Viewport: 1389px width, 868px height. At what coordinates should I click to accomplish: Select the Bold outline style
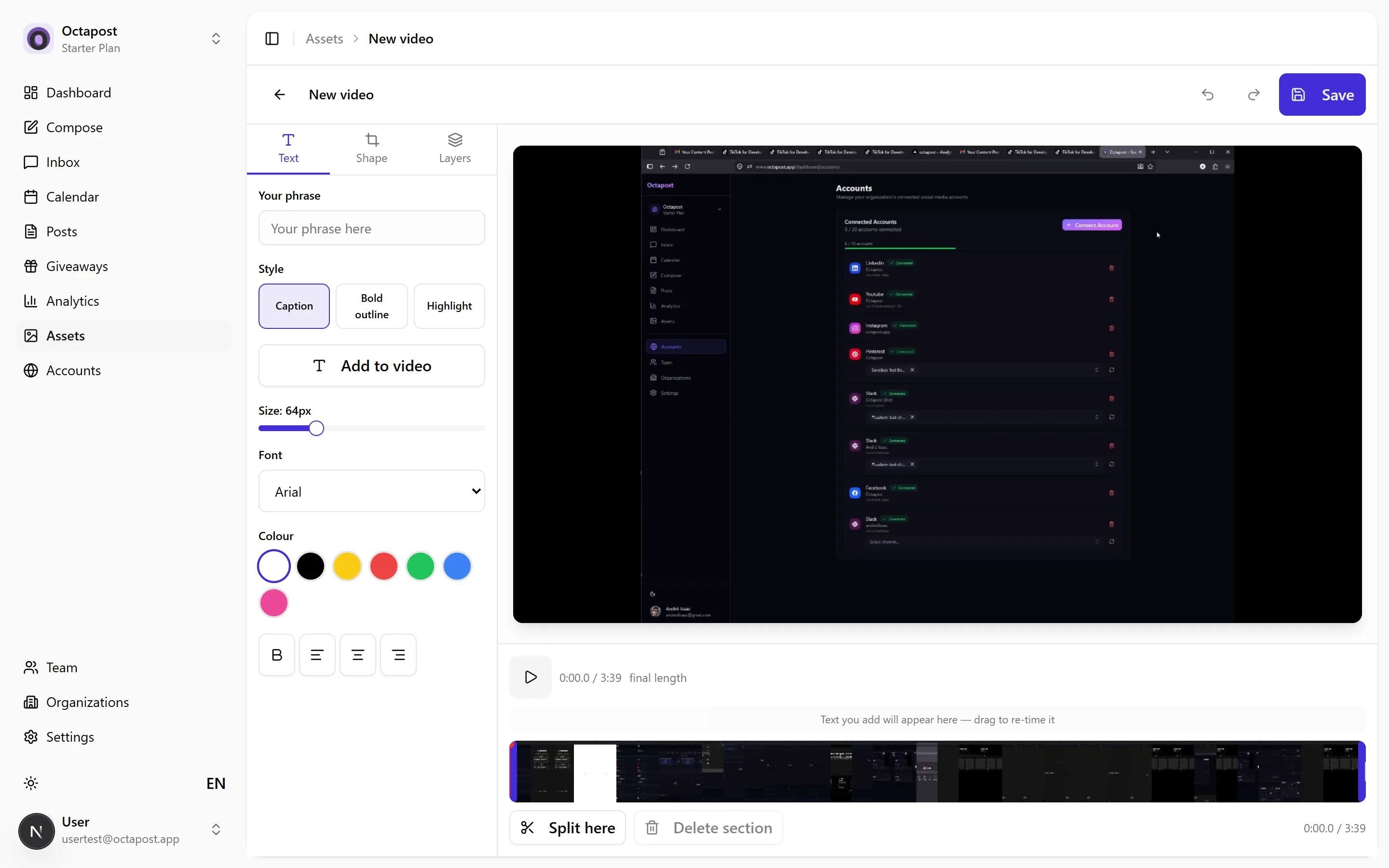[371, 306]
